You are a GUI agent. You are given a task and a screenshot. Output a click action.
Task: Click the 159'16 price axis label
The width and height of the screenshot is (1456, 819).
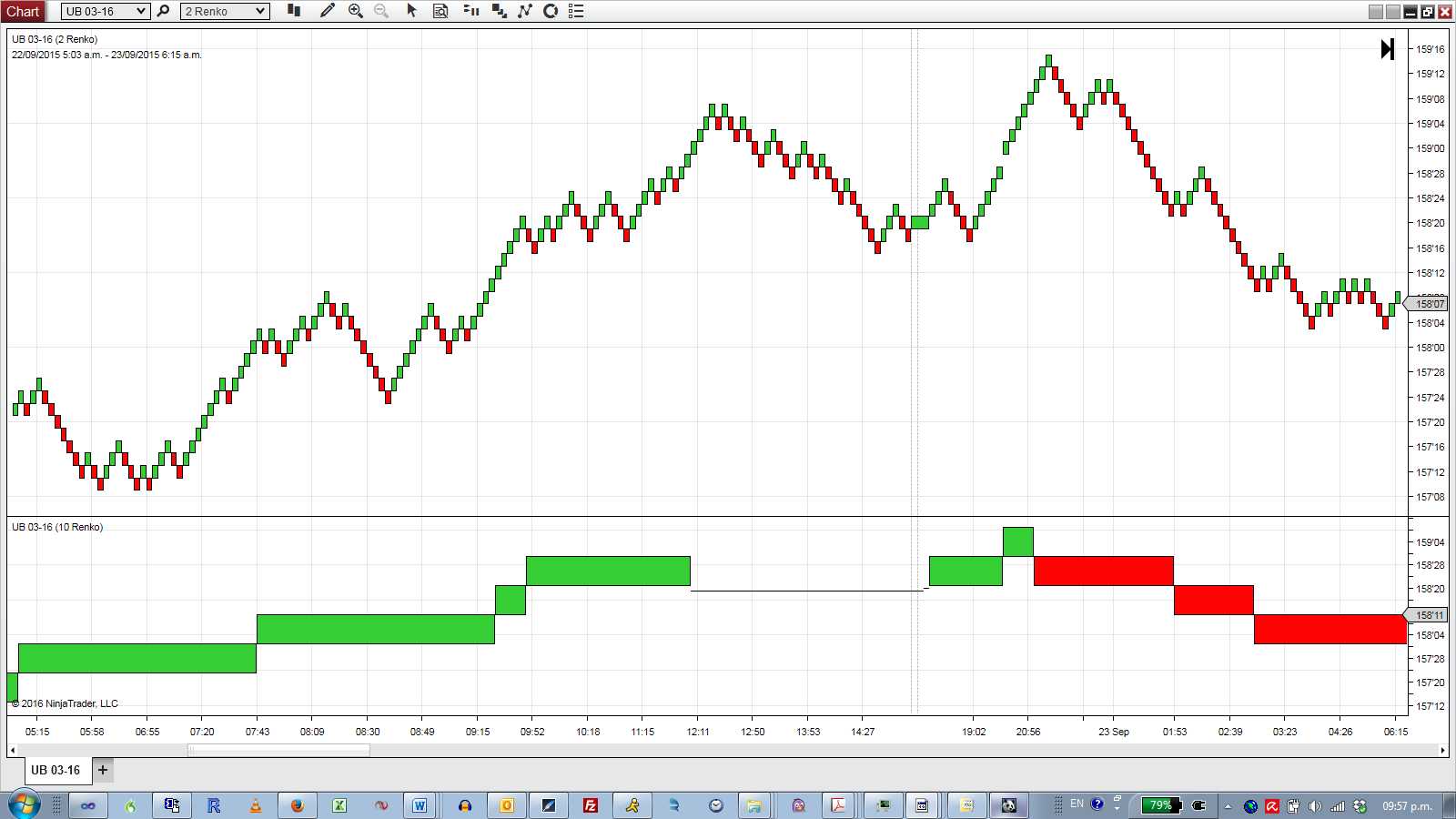click(1431, 49)
